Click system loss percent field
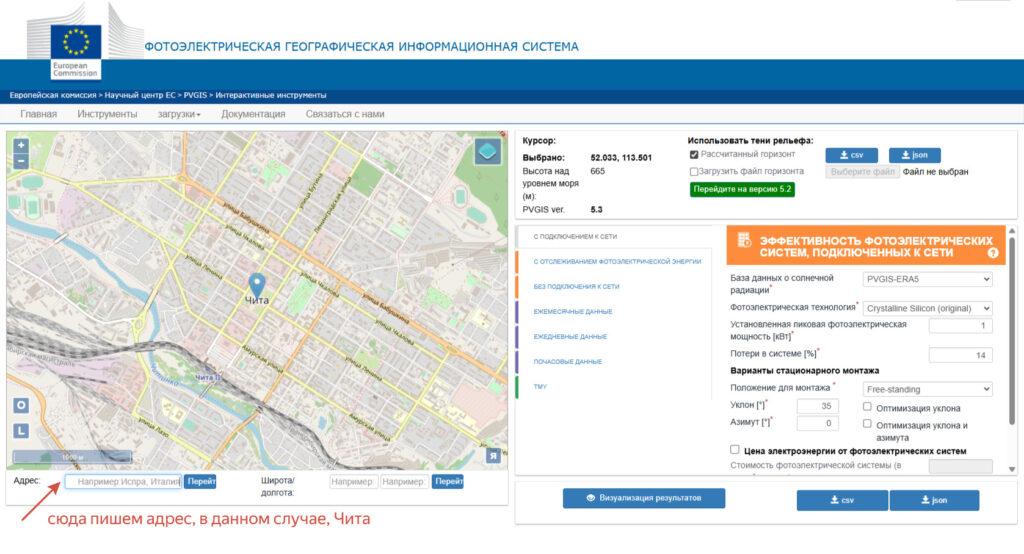 960,355
